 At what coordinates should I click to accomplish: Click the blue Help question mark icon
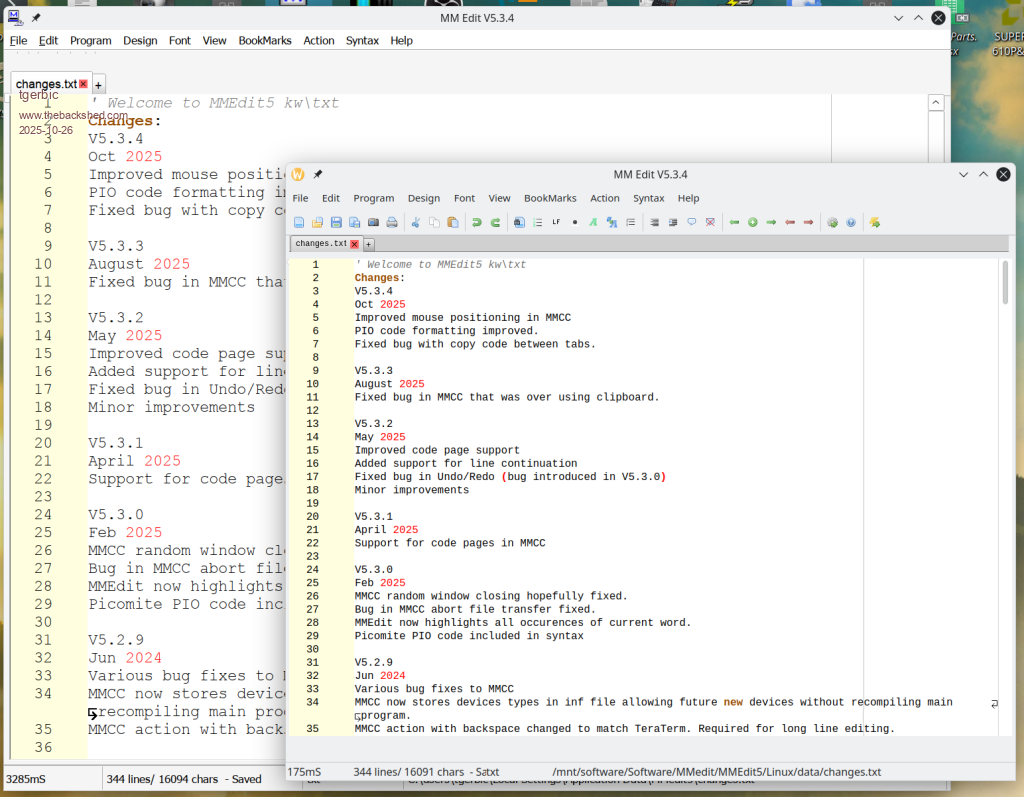(x=850, y=222)
